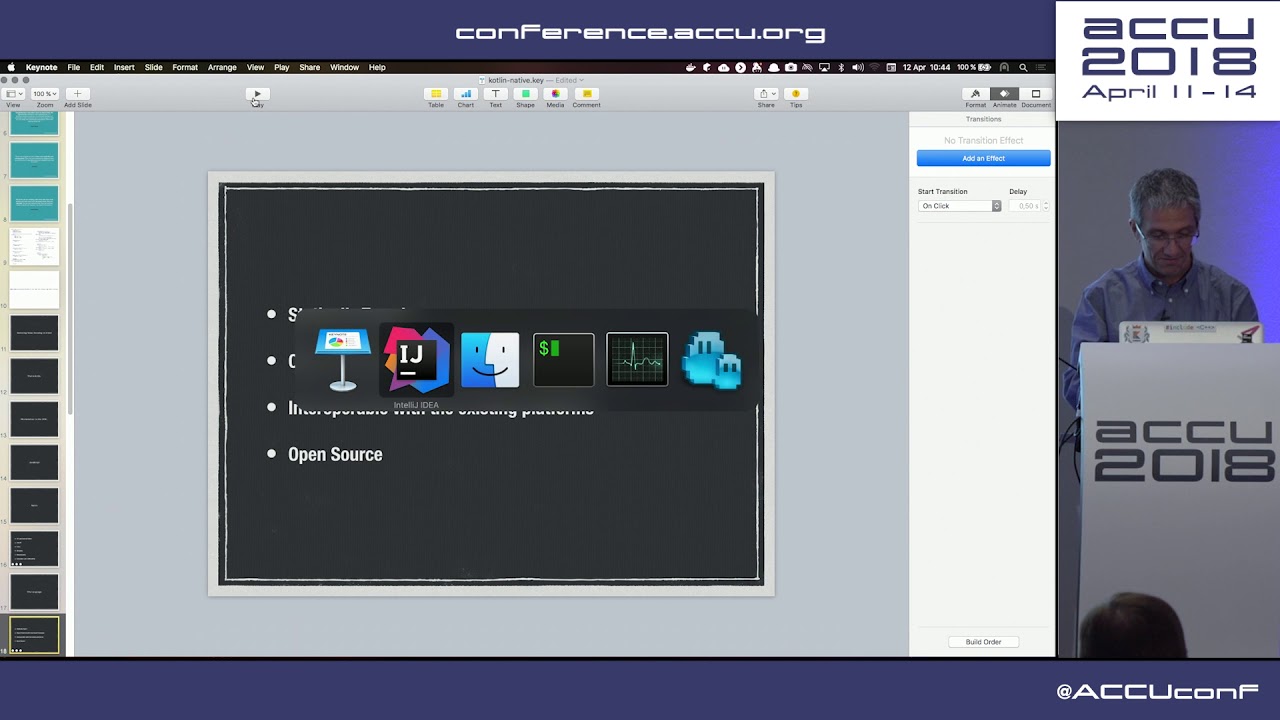Add a Text box from the toolbar
1280x720 pixels.
click(x=495, y=94)
